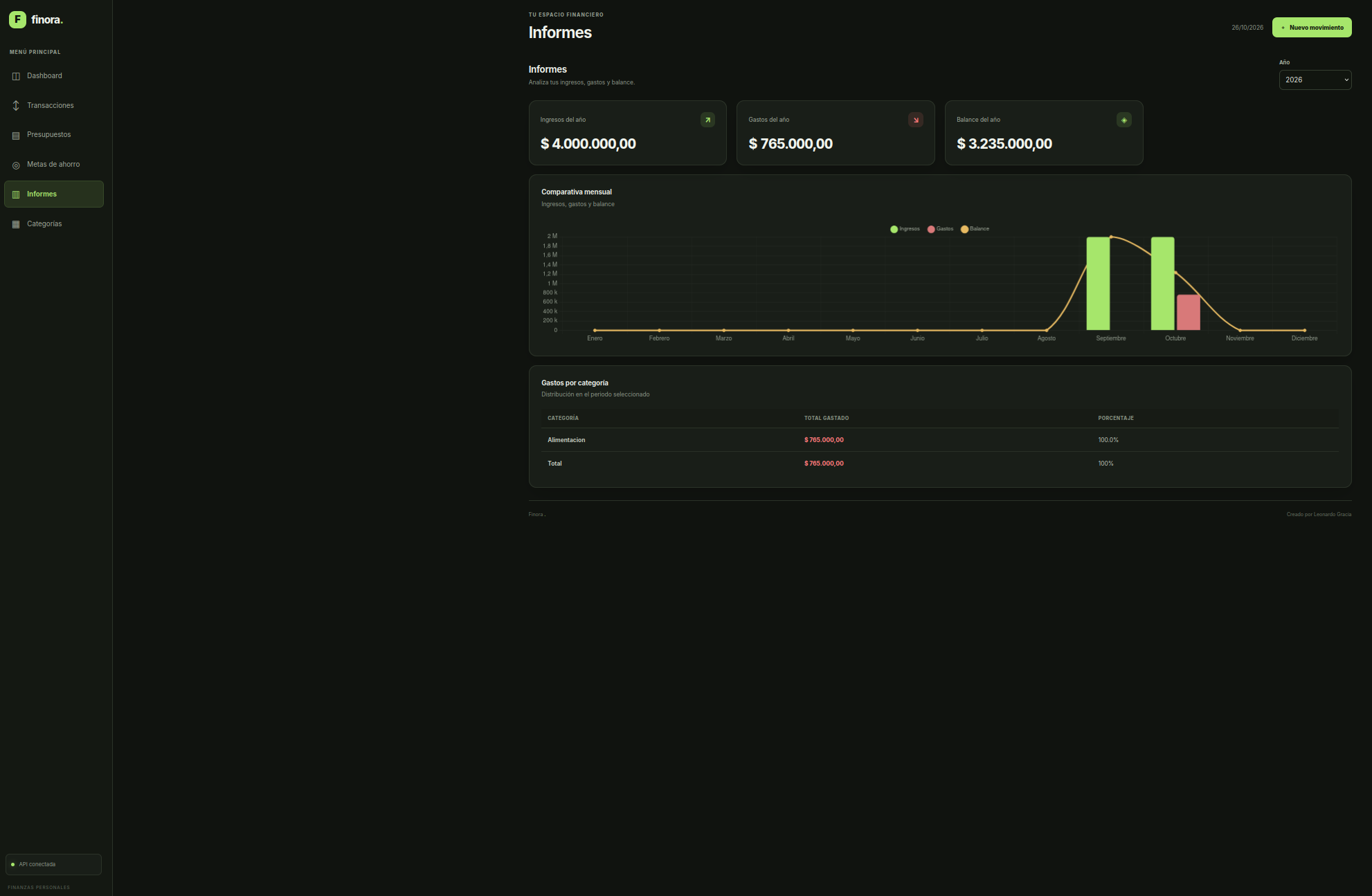Click the API conectada status dot
Viewport: 1372px width, 896px height.
[x=13, y=864]
